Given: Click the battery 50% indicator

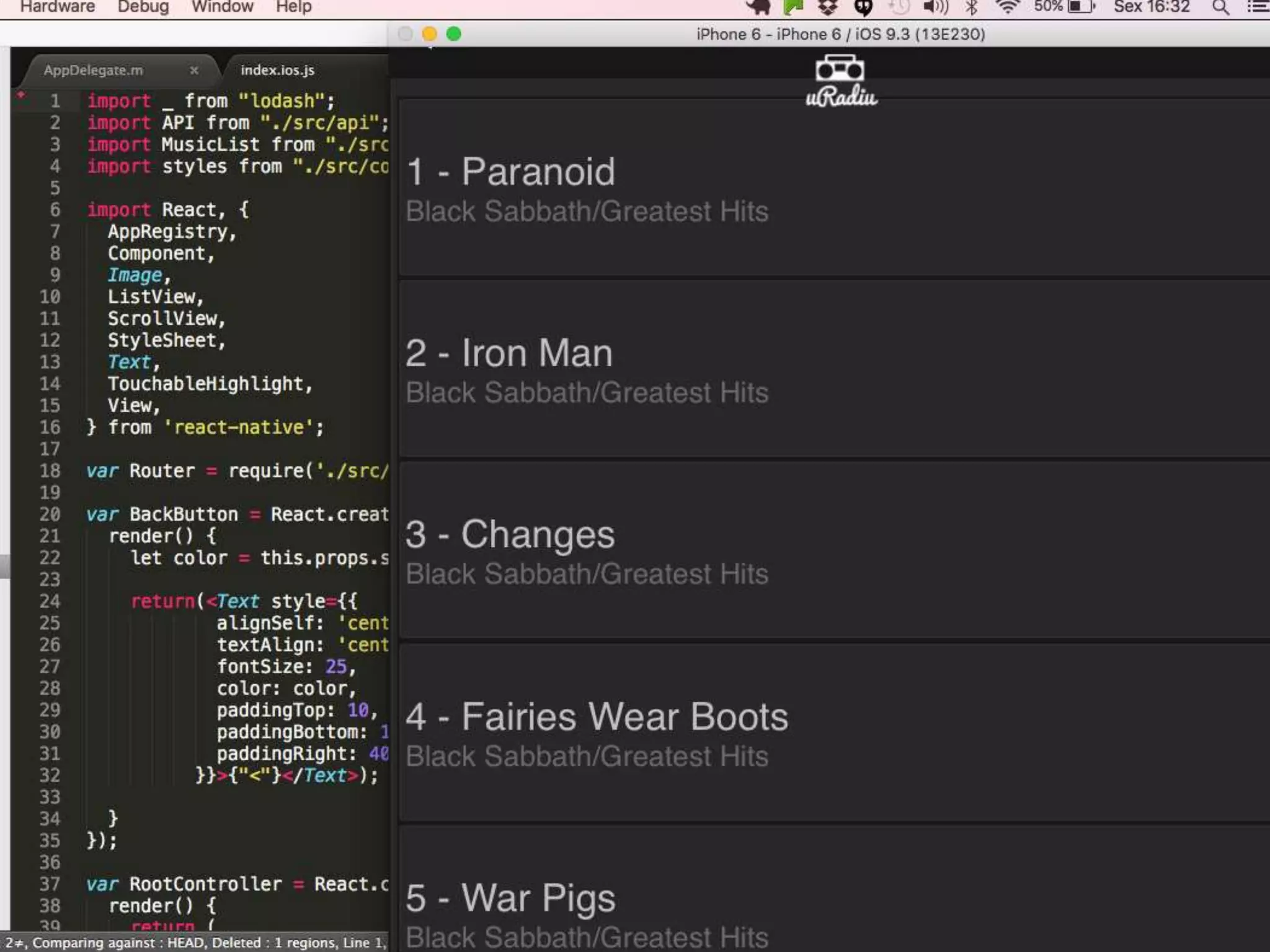Looking at the screenshot, I should [1064, 7].
